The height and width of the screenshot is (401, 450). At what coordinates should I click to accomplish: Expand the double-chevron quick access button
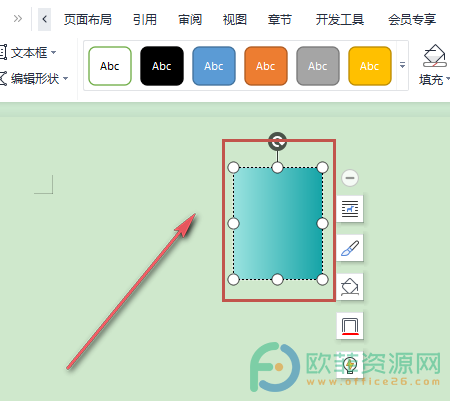click(18, 19)
